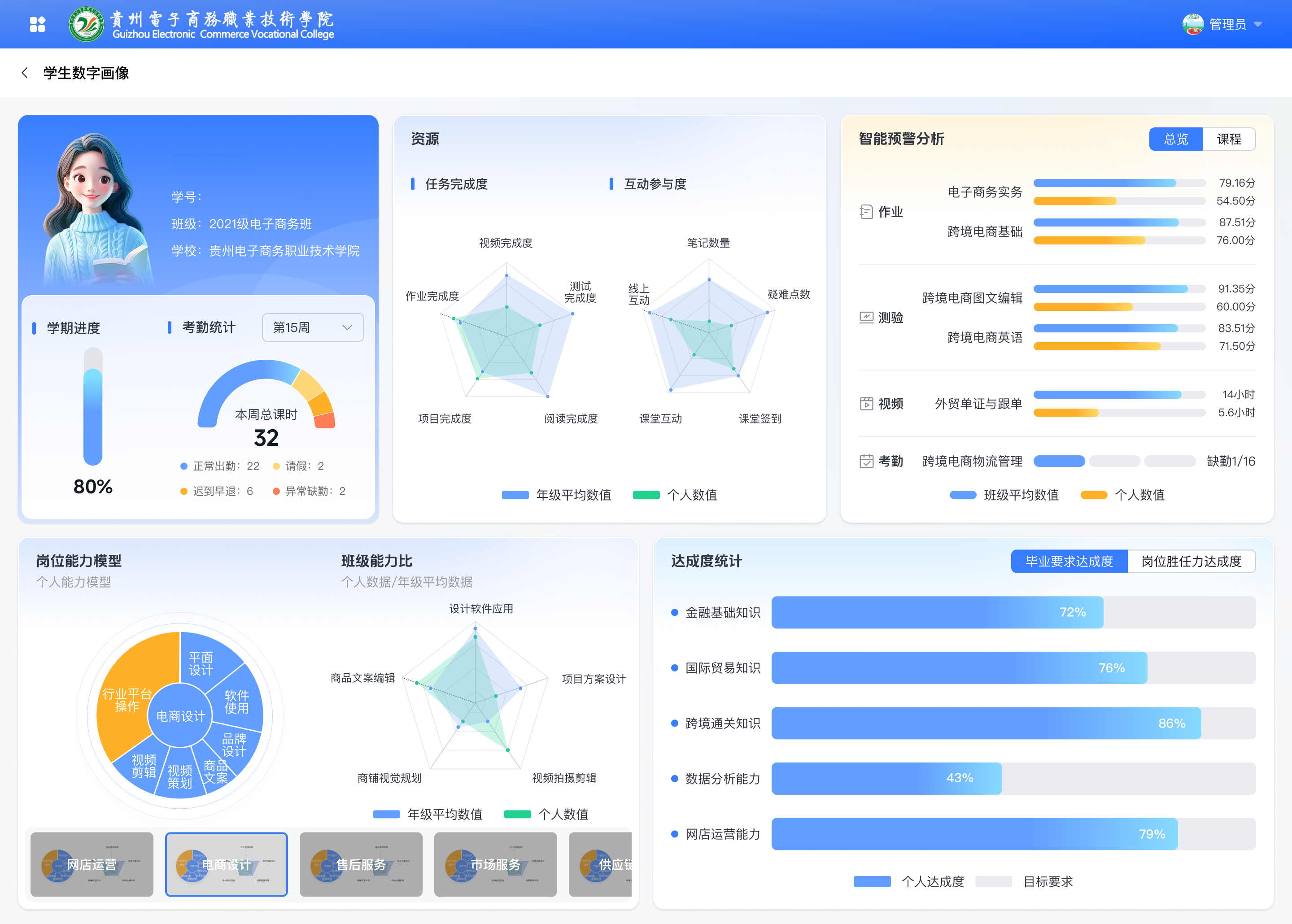Click the 考勤 attendance calendar icon
Screen dimensions: 1292x924
[x=866, y=462]
